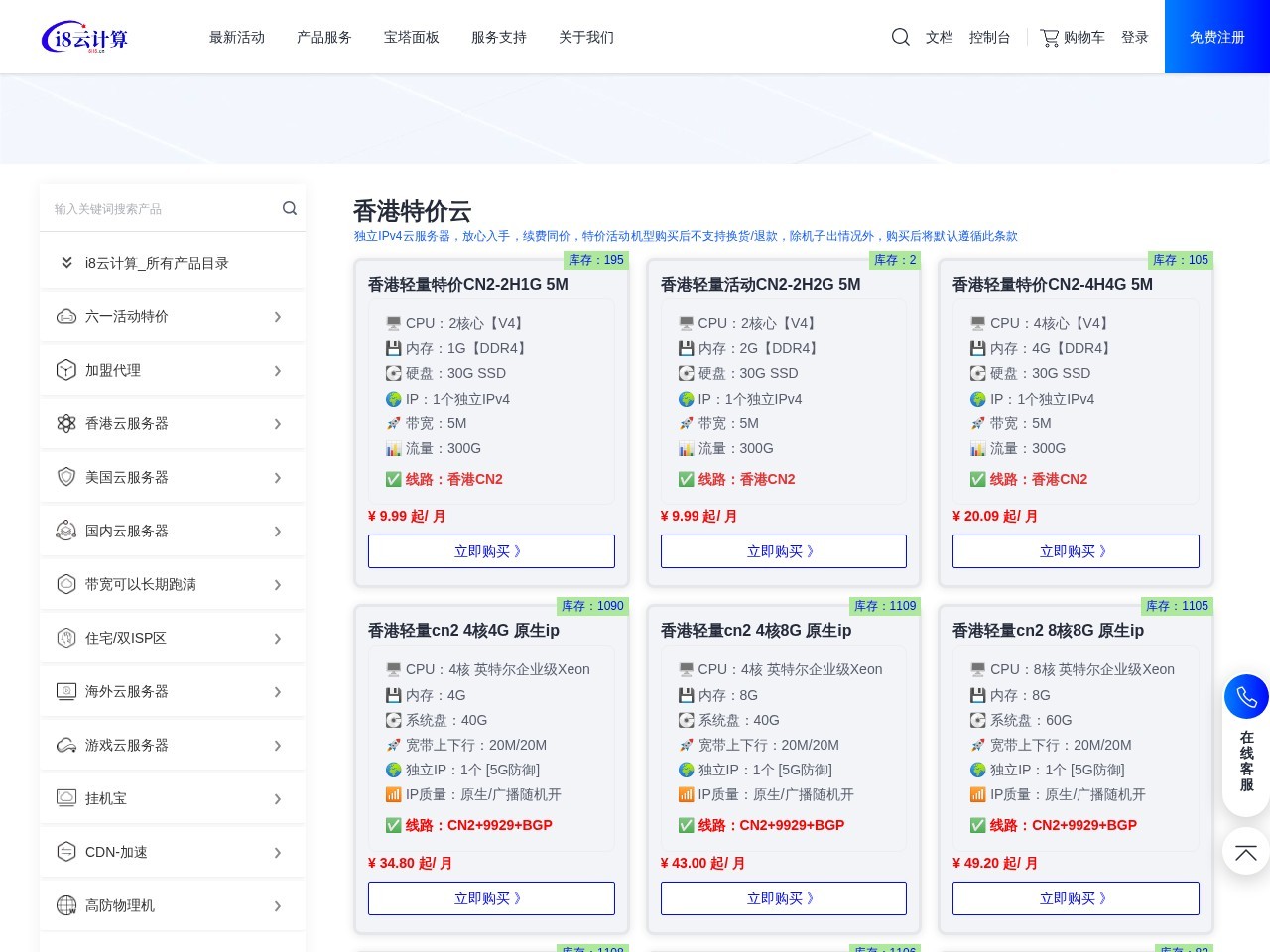1270x952 pixels.
Task: Click the i8 cloud computing logo
Action: pos(84,38)
